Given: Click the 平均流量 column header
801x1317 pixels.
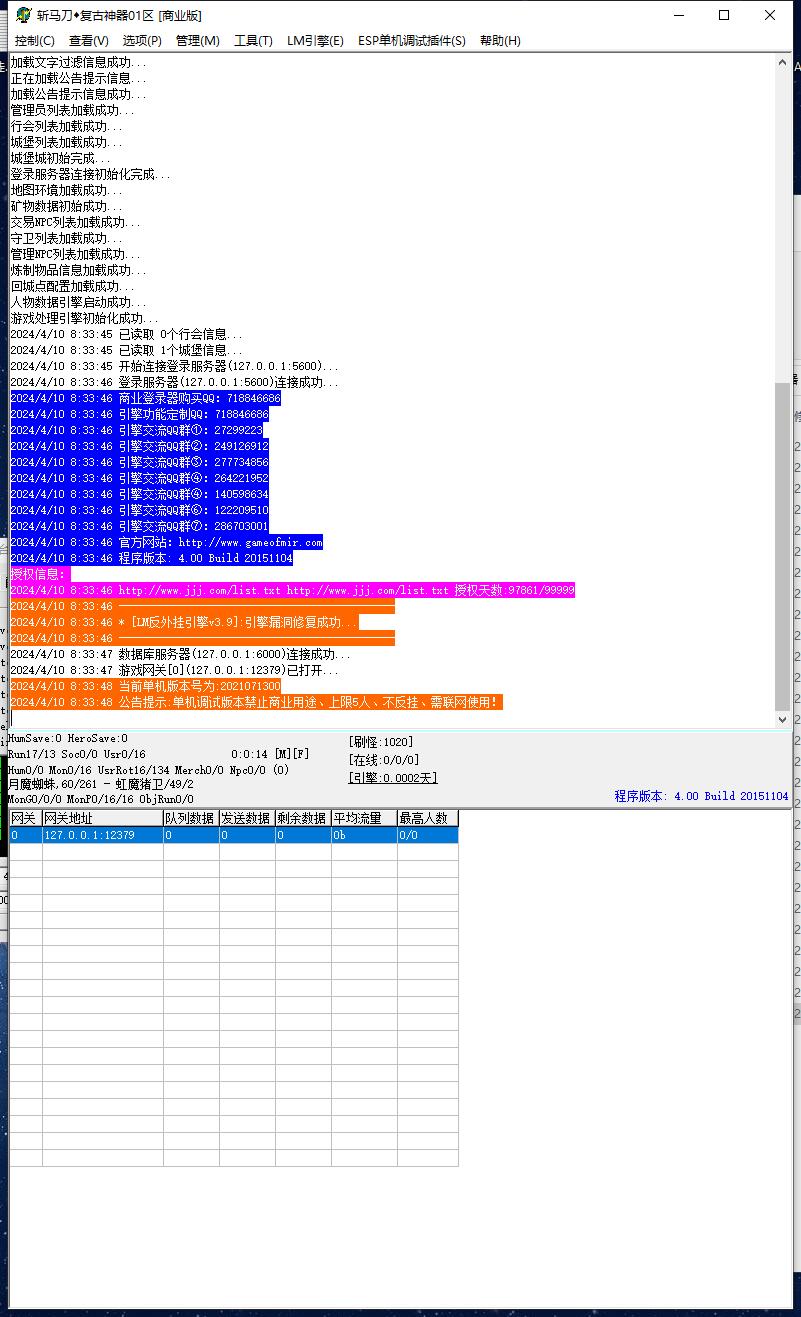Looking at the screenshot, I should [364, 818].
